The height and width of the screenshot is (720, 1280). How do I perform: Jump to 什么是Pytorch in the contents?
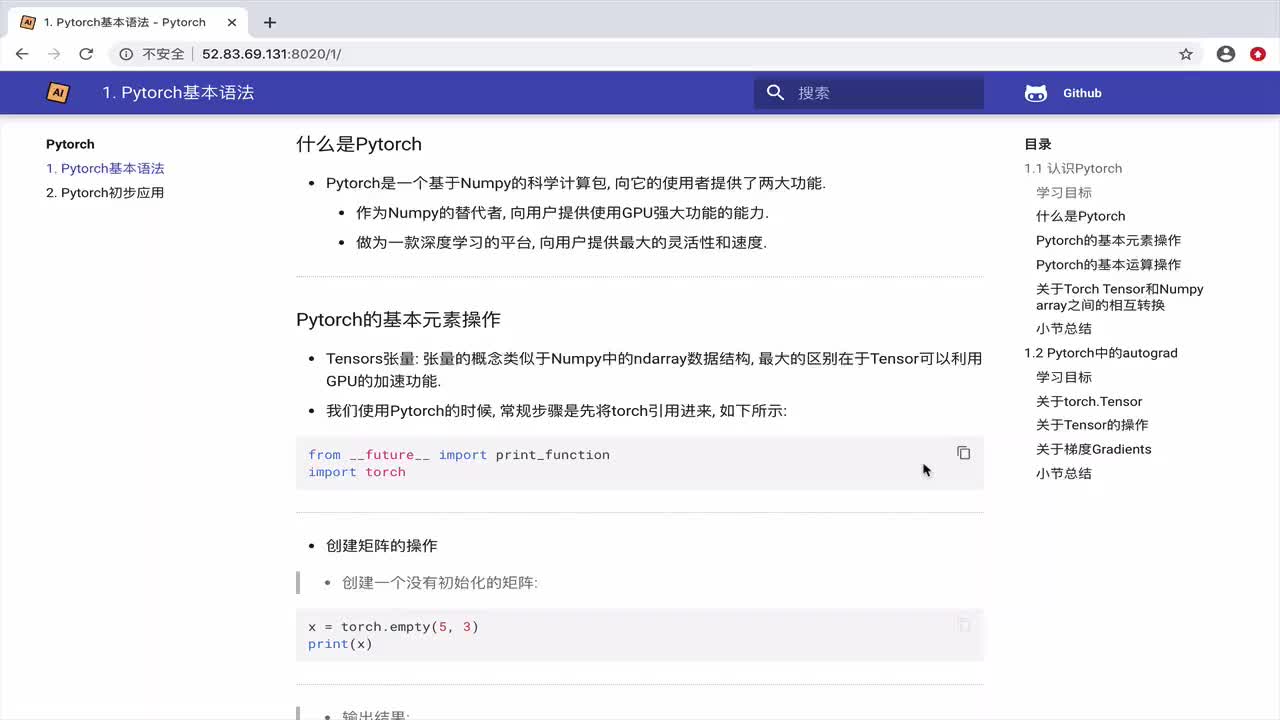[x=1081, y=216]
